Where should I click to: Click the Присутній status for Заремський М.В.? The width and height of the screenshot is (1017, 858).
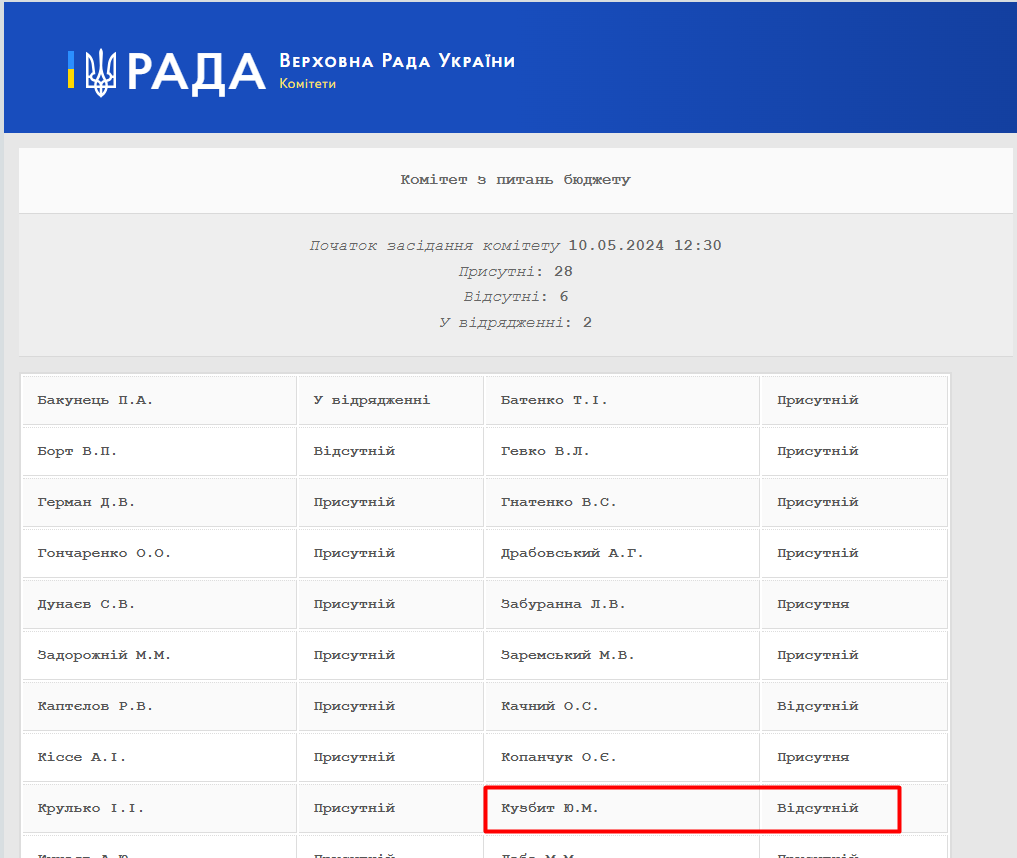coord(854,656)
